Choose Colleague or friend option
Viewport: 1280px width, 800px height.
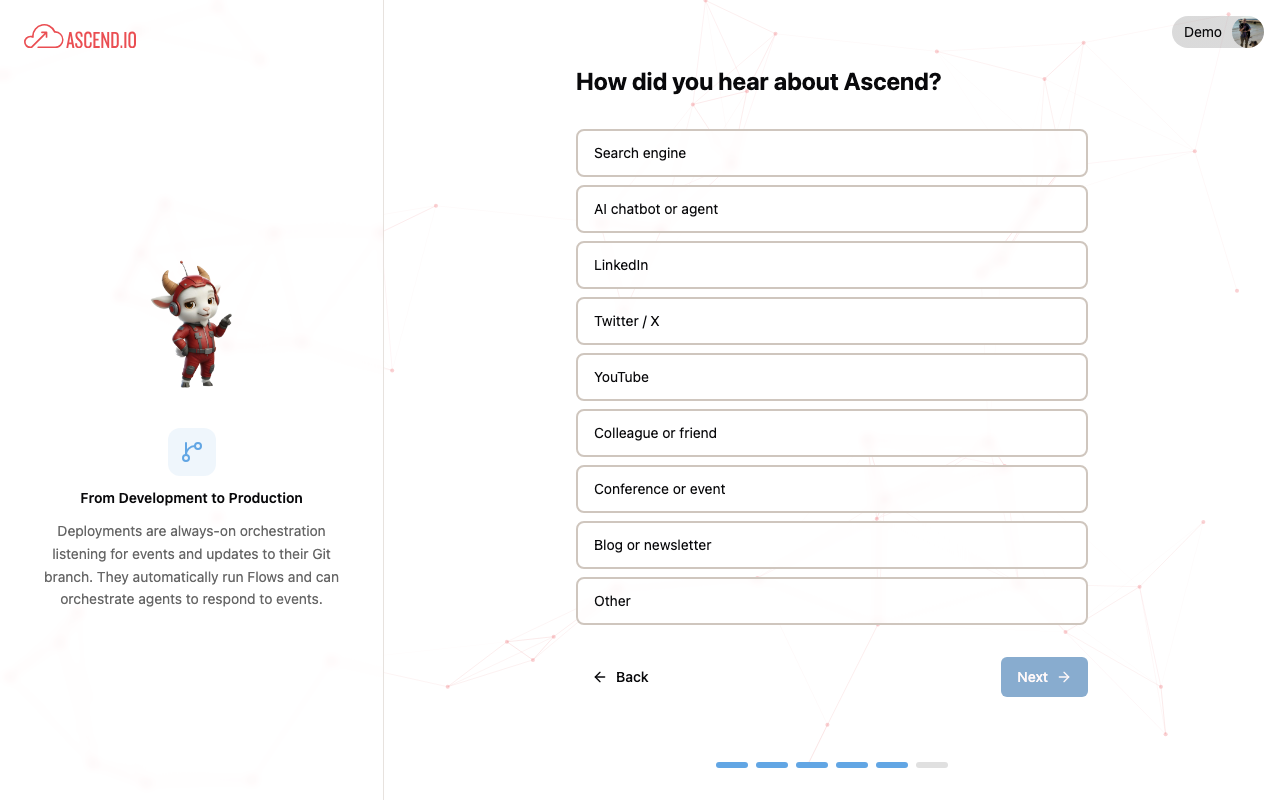(x=832, y=433)
